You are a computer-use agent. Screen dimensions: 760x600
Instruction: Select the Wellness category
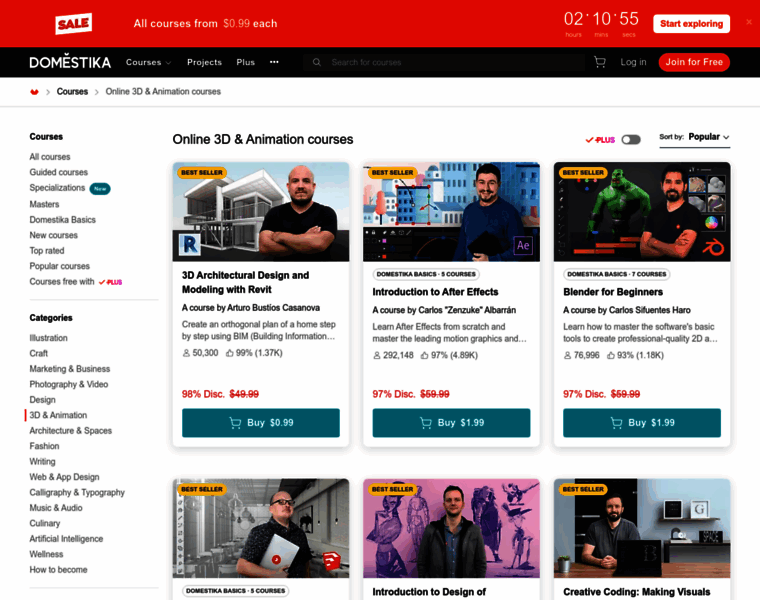(x=46, y=555)
